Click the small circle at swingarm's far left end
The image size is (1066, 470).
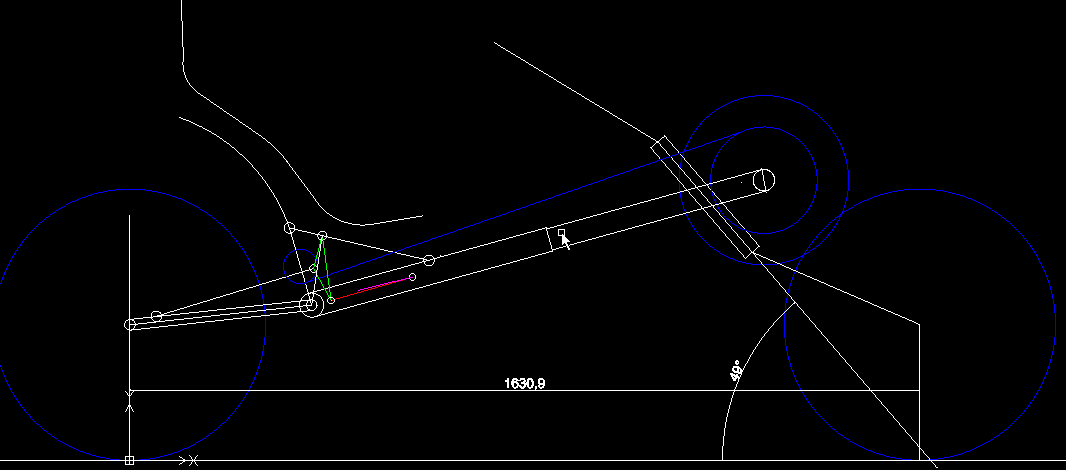pos(129,324)
